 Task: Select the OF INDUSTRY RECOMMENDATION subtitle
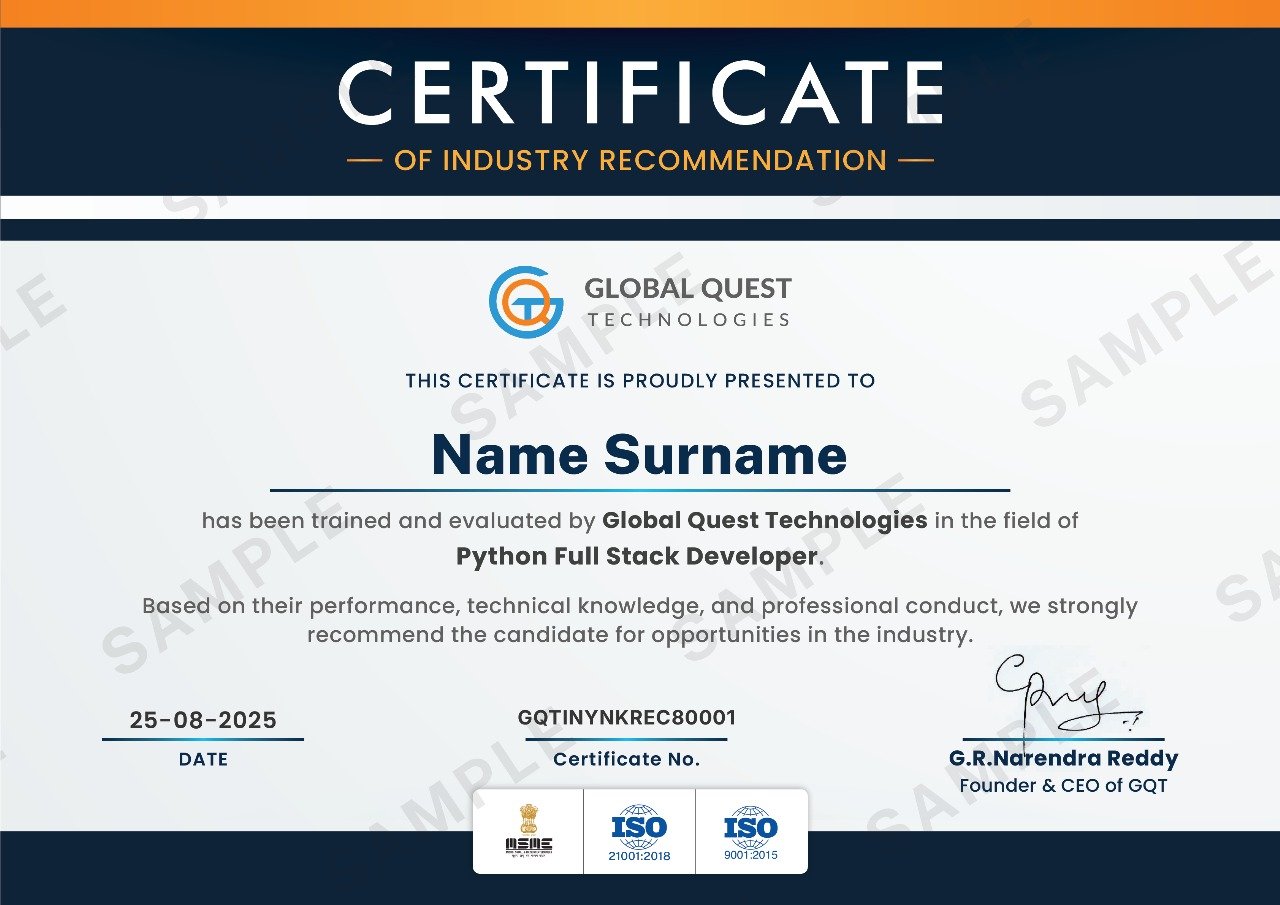[640, 160]
